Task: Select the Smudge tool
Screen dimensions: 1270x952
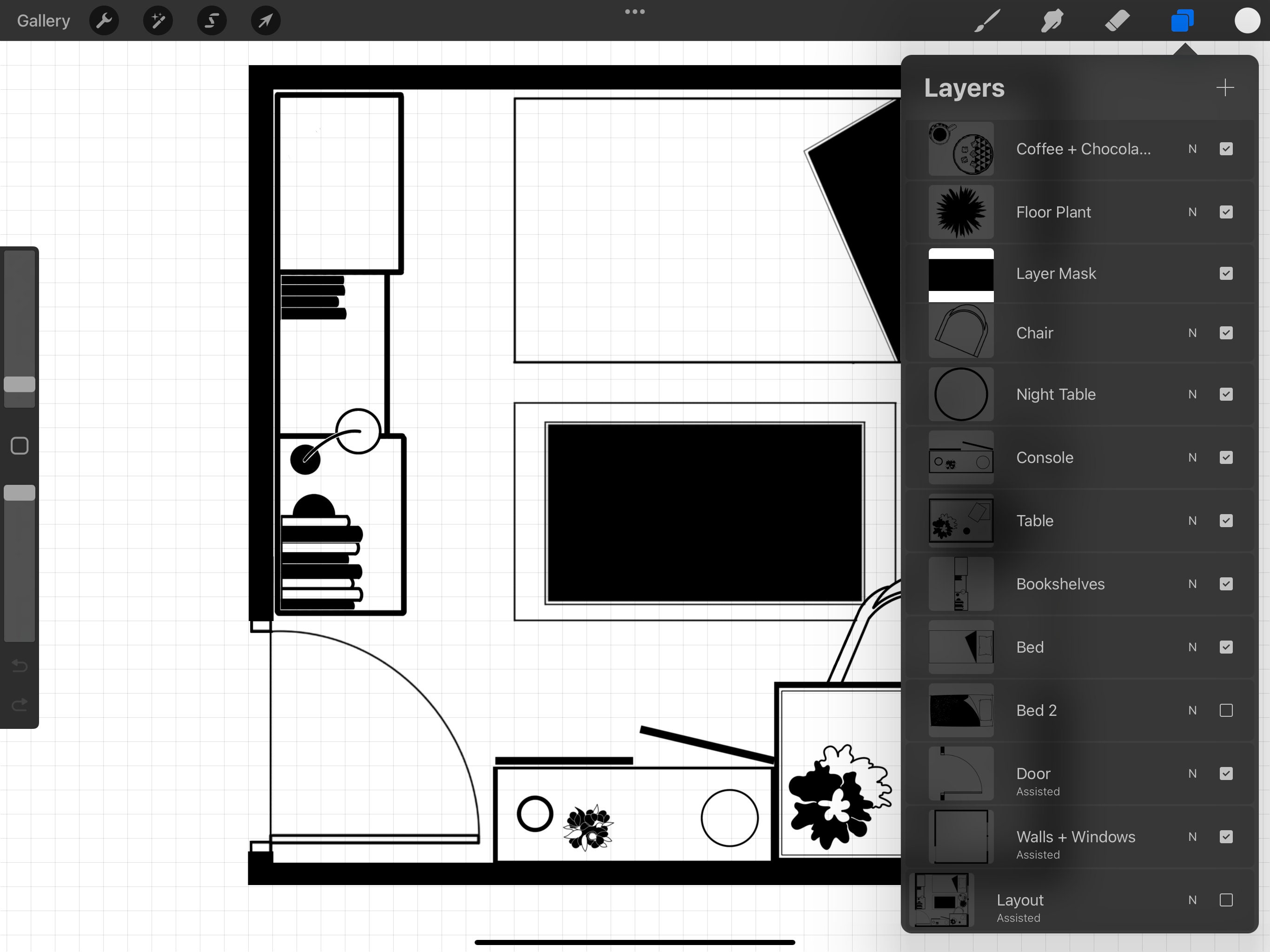Action: pyautogui.click(x=1051, y=20)
